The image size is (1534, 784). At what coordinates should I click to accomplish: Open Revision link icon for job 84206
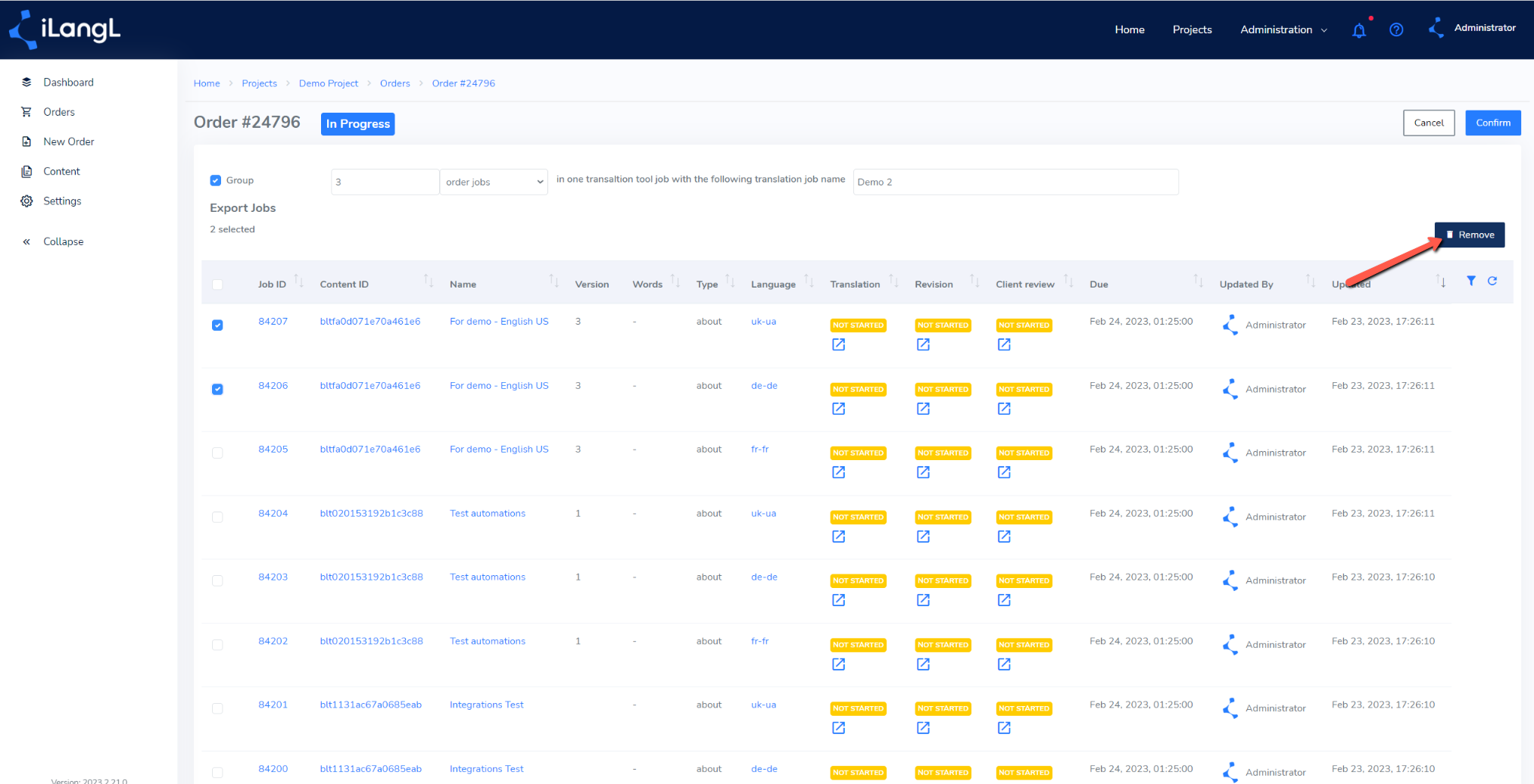[923, 409]
